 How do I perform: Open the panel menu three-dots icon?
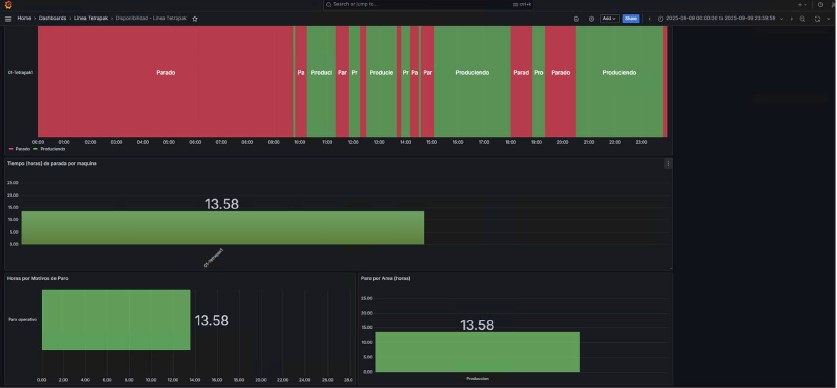click(668, 164)
